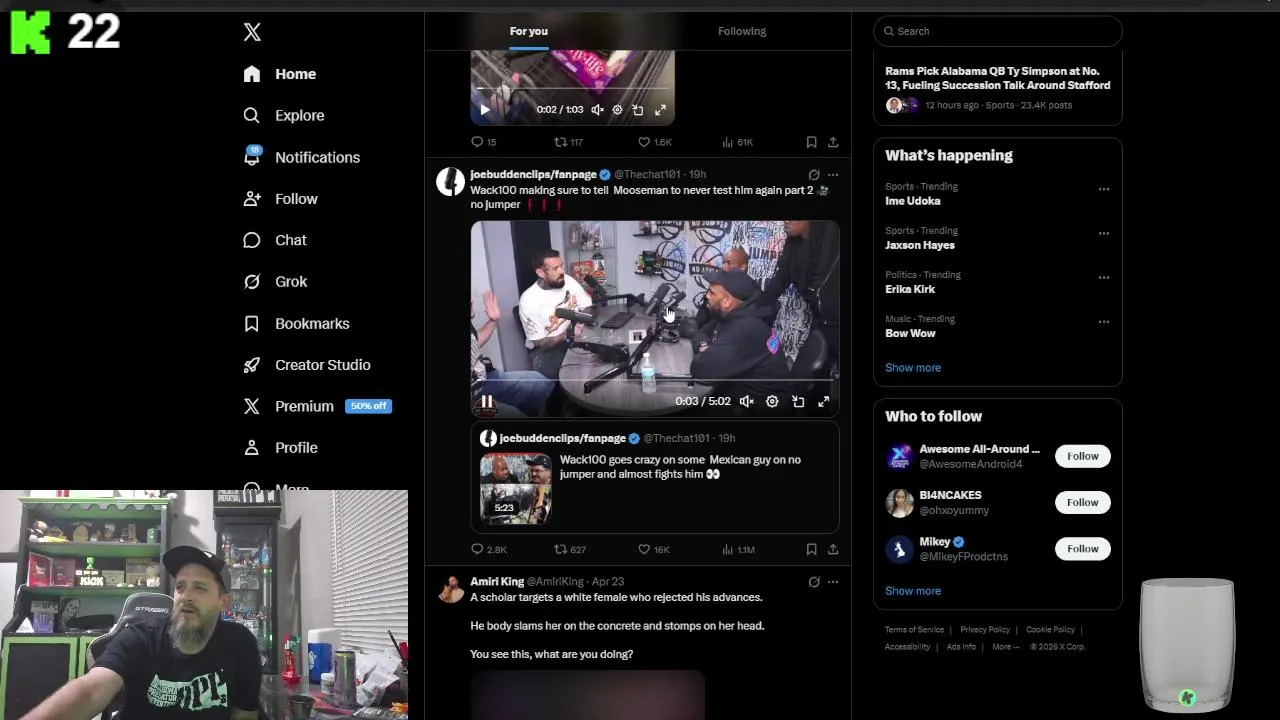Open more options for Erika Kirk trend
The image size is (1280, 720).
point(1104,277)
